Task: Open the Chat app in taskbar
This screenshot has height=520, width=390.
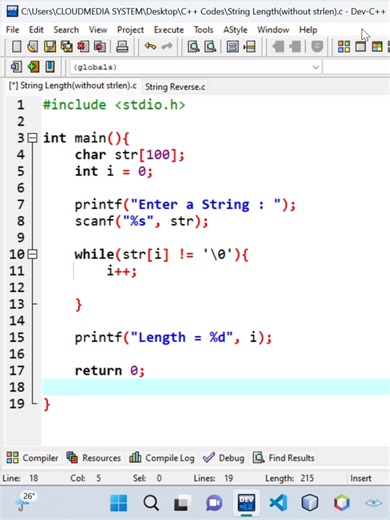Action: [214, 503]
